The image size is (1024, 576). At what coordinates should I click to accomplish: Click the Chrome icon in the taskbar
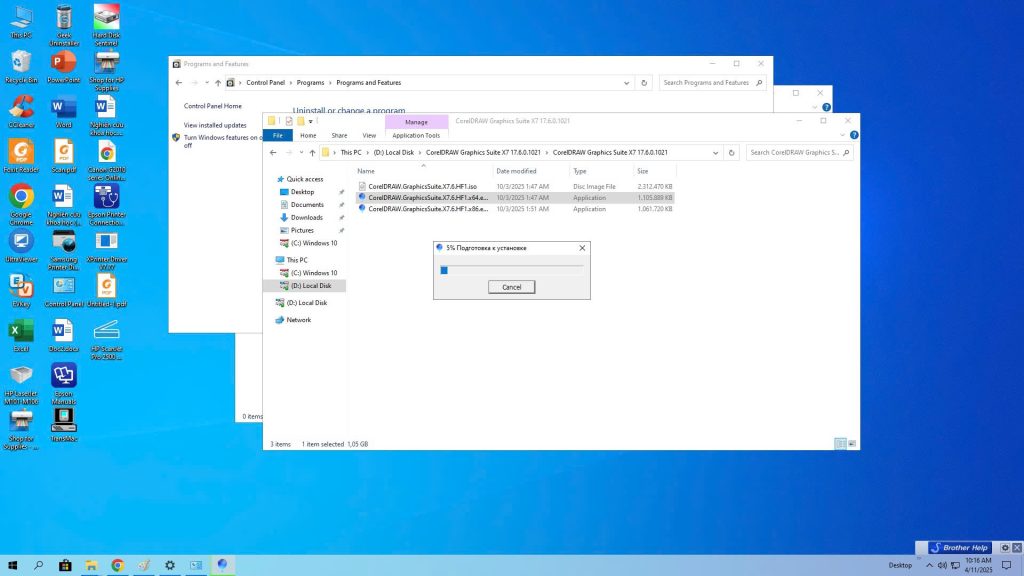tap(117, 565)
